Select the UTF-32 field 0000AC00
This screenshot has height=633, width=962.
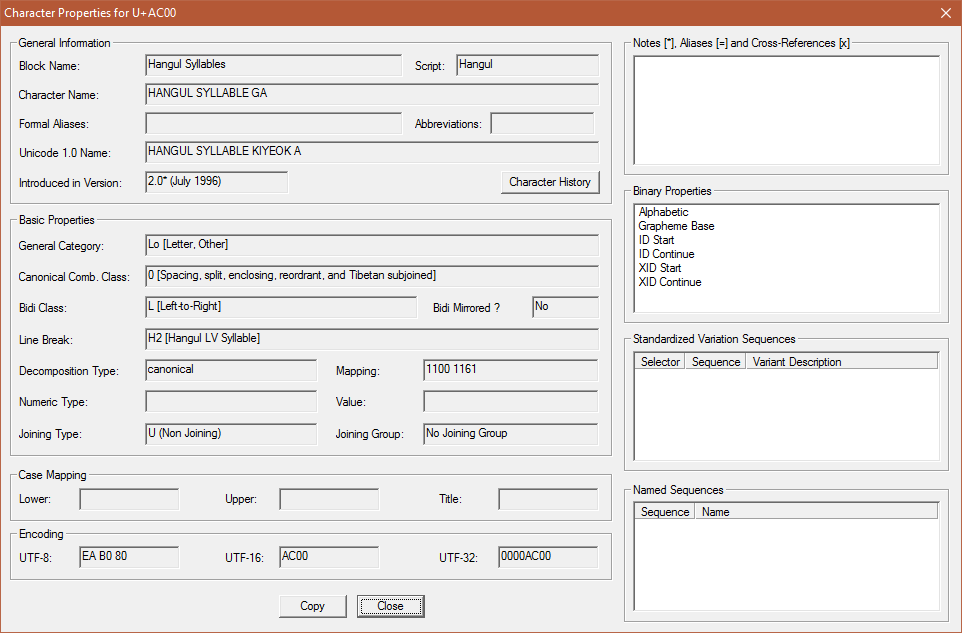click(548, 557)
